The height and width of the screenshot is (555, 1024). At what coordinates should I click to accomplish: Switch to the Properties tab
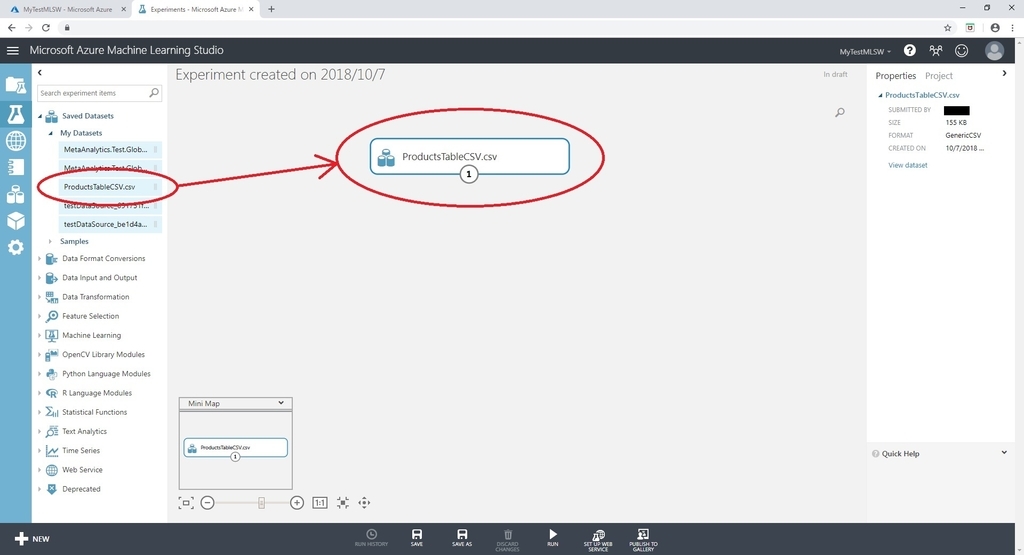pyautogui.click(x=895, y=76)
